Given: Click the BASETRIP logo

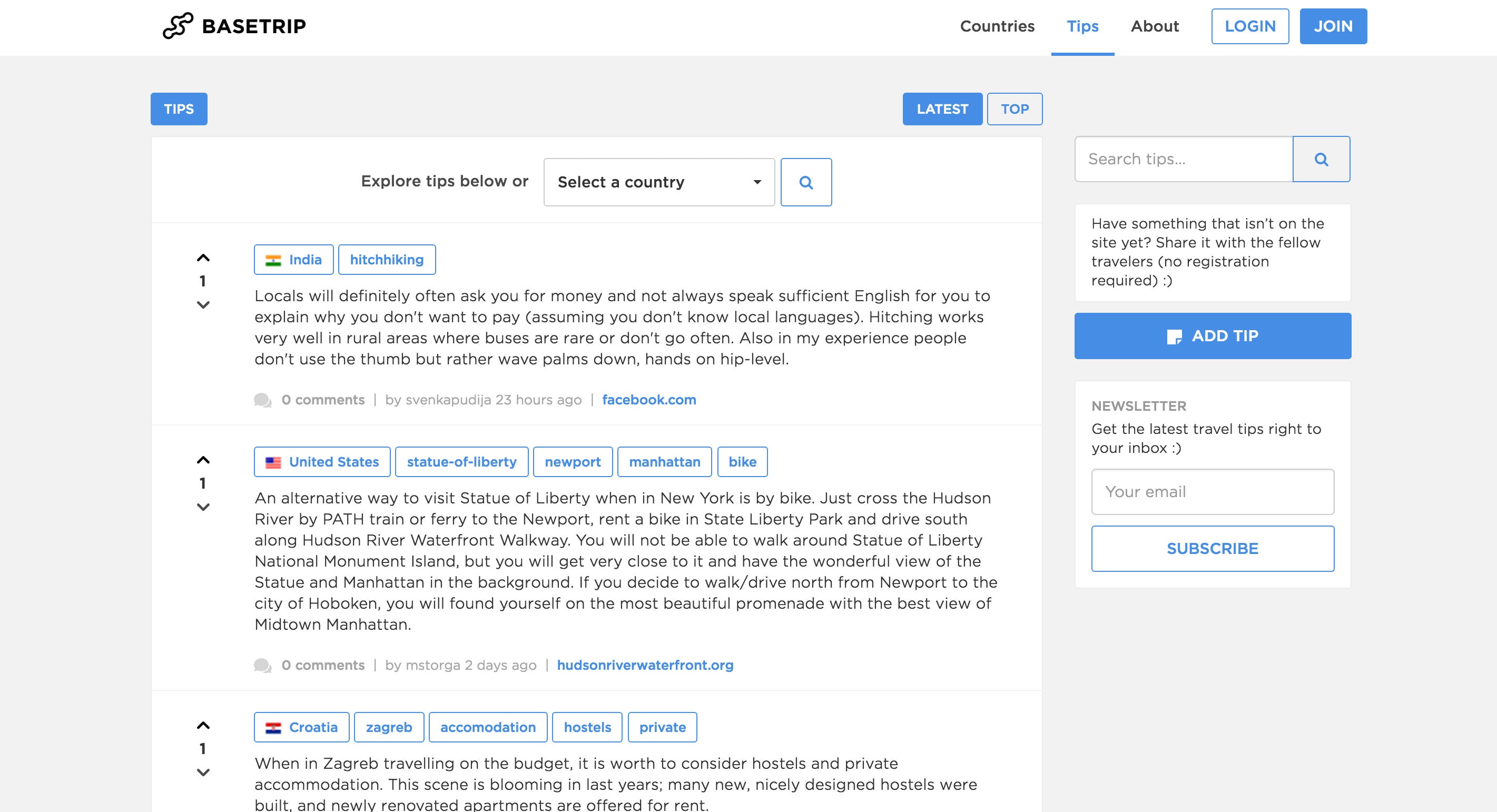Looking at the screenshot, I should pyautogui.click(x=234, y=26).
